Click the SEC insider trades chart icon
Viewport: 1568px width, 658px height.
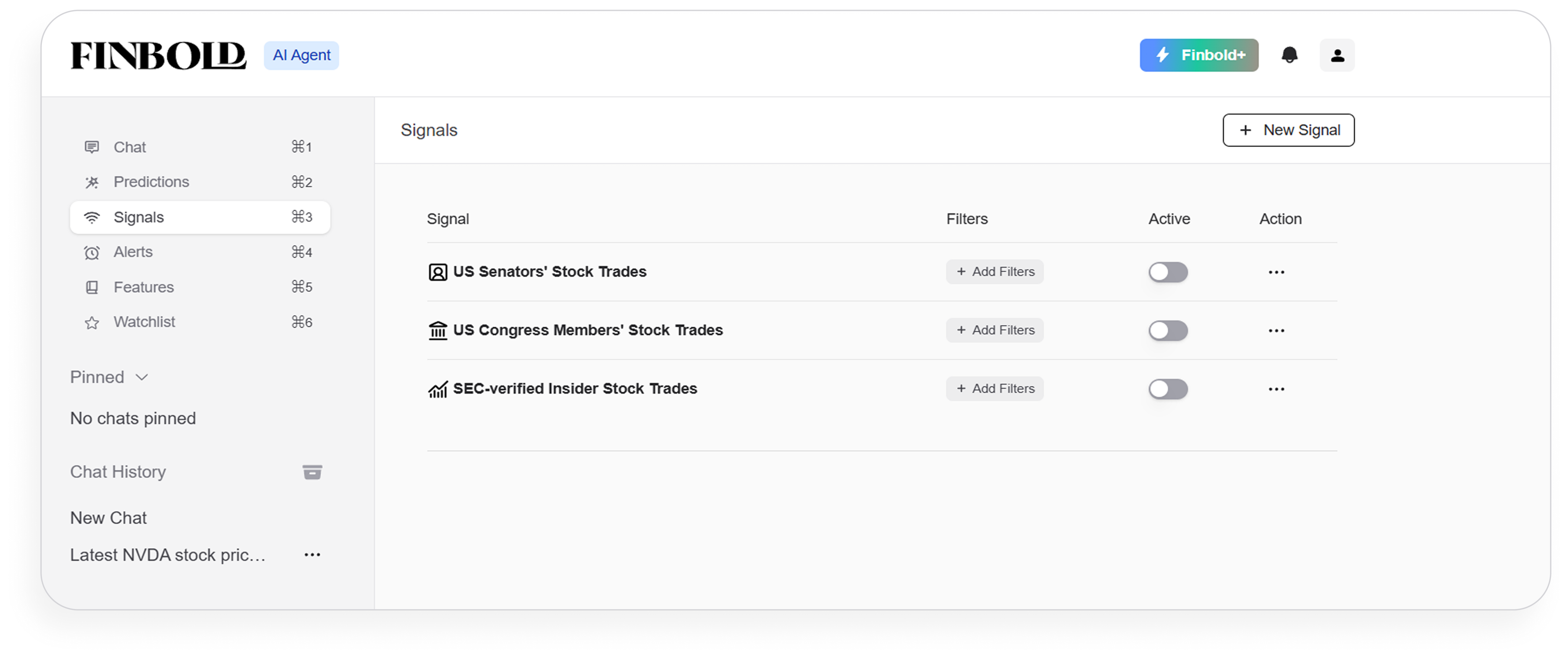point(438,389)
